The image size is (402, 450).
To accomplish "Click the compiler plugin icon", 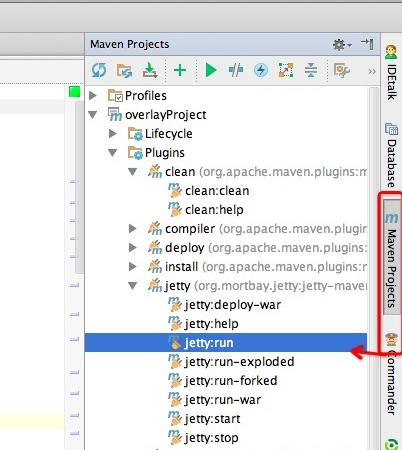I will 155,228.
